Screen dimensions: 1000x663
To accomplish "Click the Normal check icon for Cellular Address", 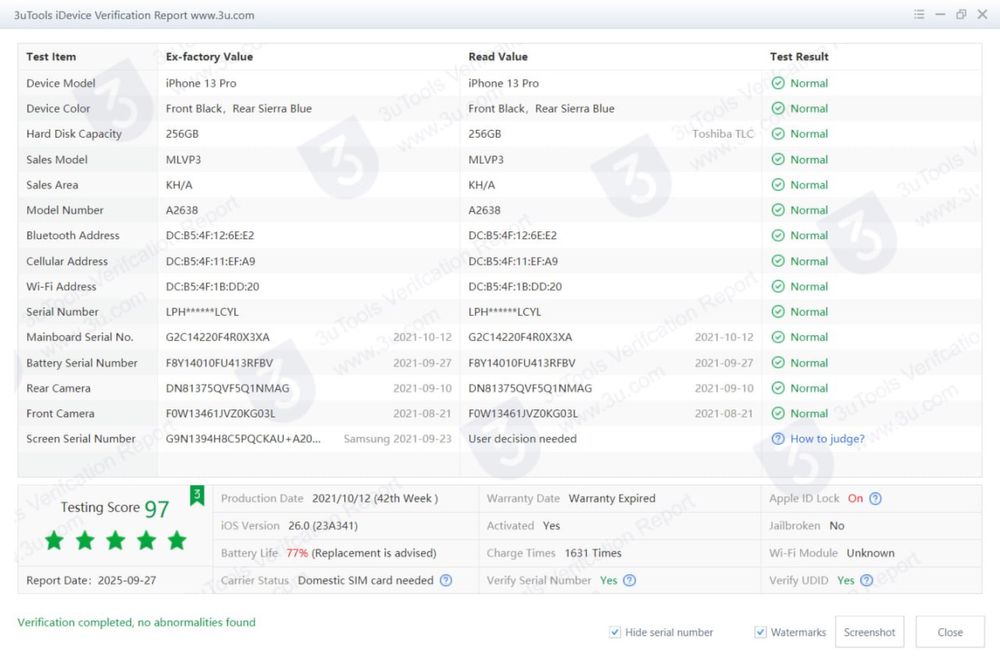I will pos(778,261).
